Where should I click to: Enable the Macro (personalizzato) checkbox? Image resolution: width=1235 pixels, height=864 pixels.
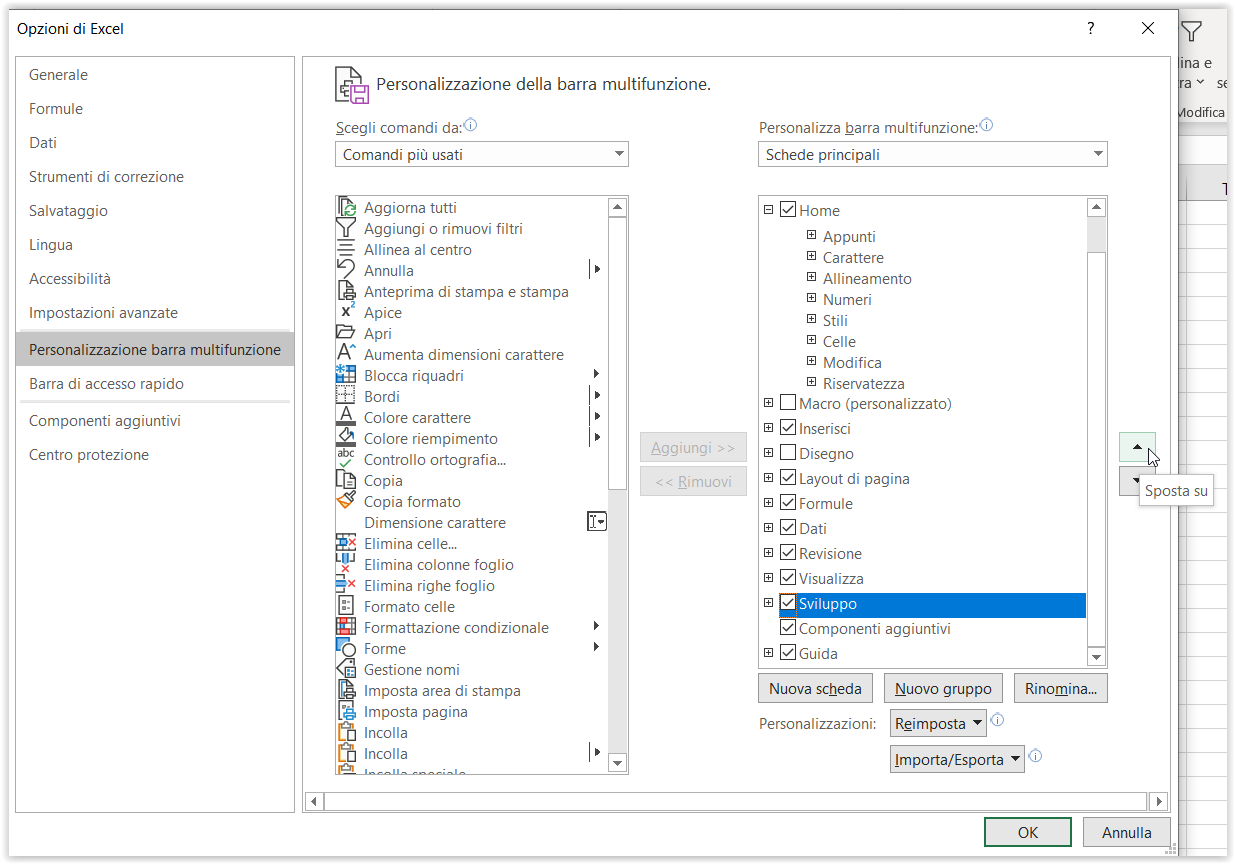click(788, 403)
